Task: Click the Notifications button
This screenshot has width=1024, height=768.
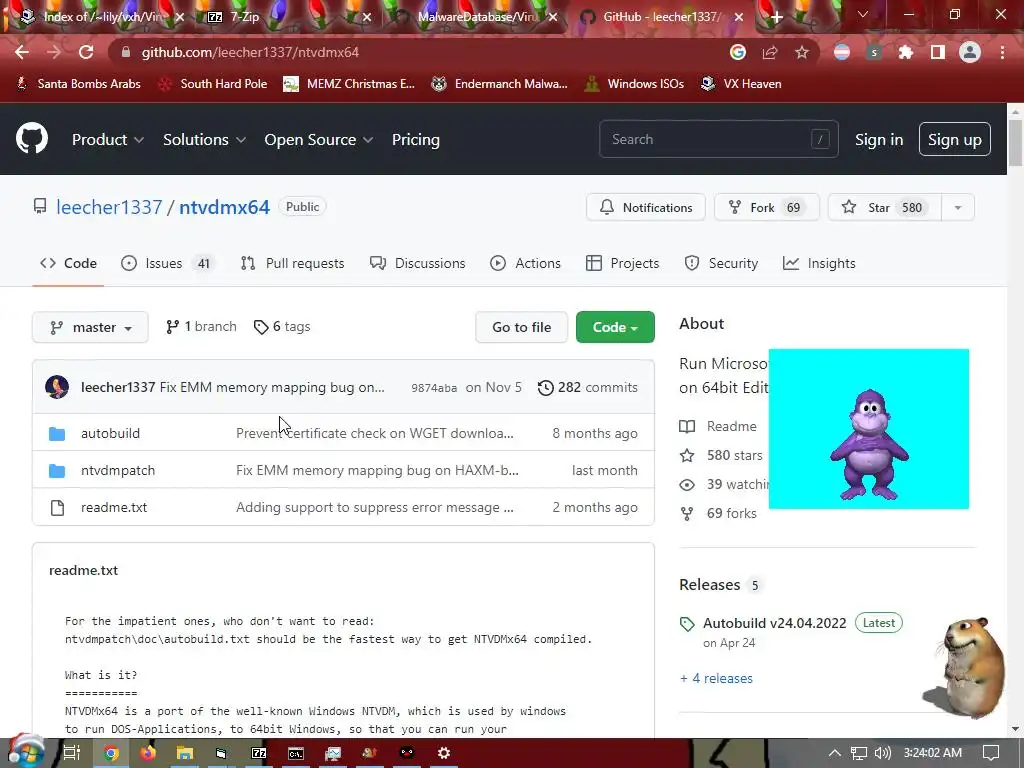Action: point(646,208)
